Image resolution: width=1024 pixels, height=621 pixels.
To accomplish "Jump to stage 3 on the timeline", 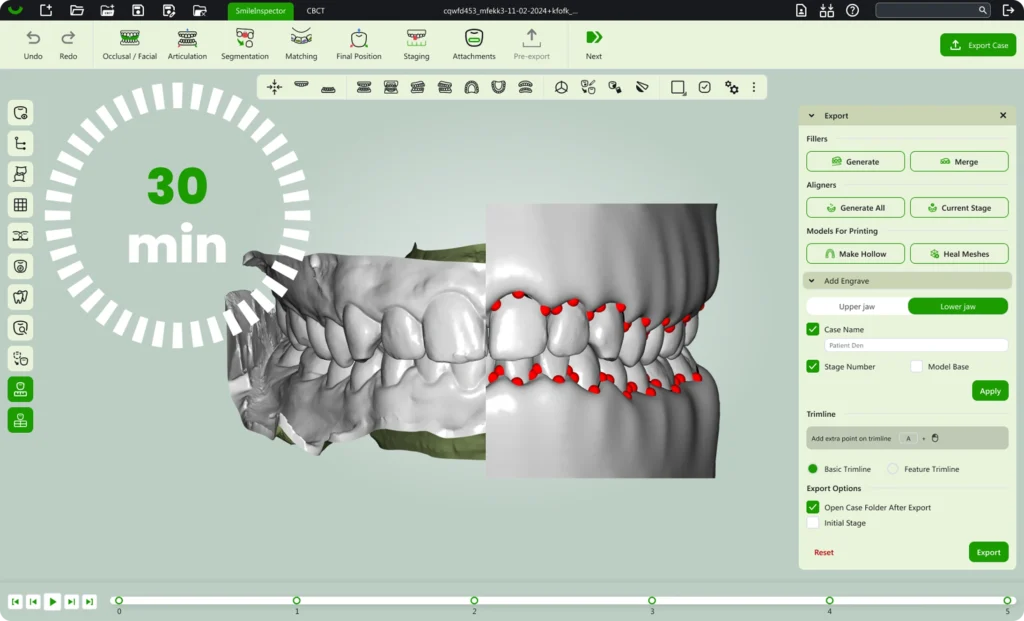I will click(652, 601).
